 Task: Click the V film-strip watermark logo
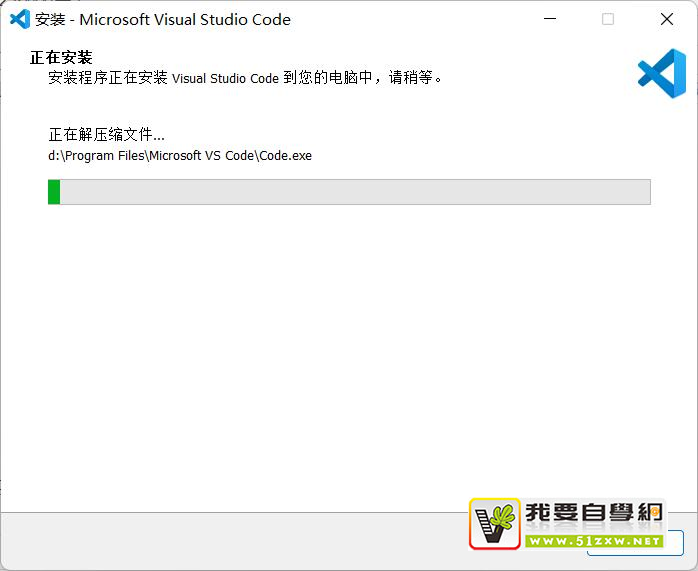coord(495,524)
